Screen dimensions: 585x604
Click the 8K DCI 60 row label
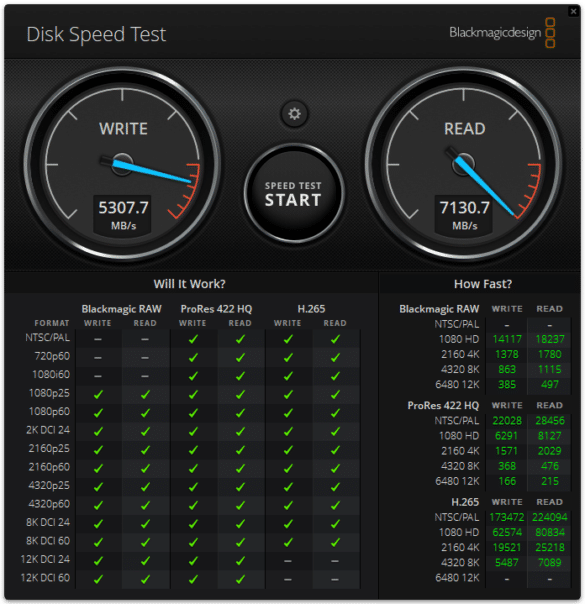pyautogui.click(x=48, y=541)
